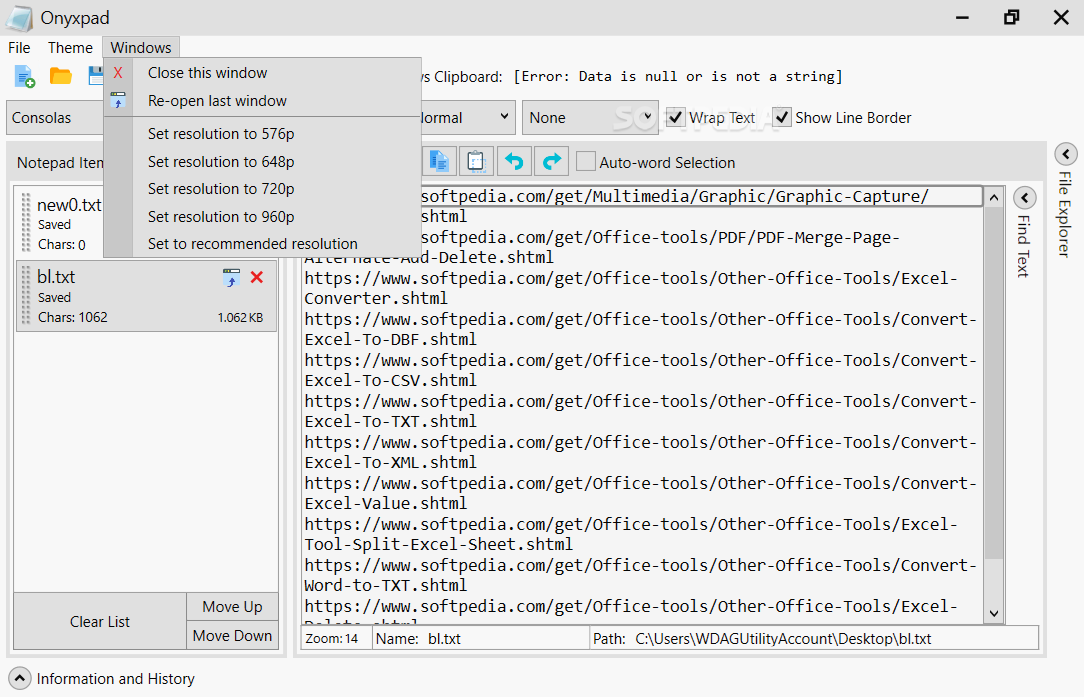This screenshot has width=1084, height=697.
Task: Click the file Path status field
Action: (814, 638)
